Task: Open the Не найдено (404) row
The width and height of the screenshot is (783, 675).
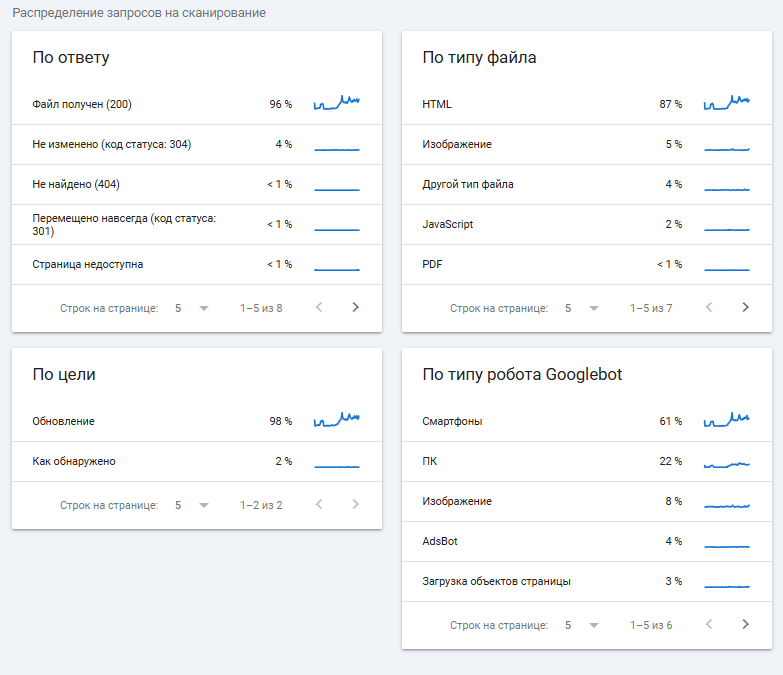Action: tap(196, 184)
